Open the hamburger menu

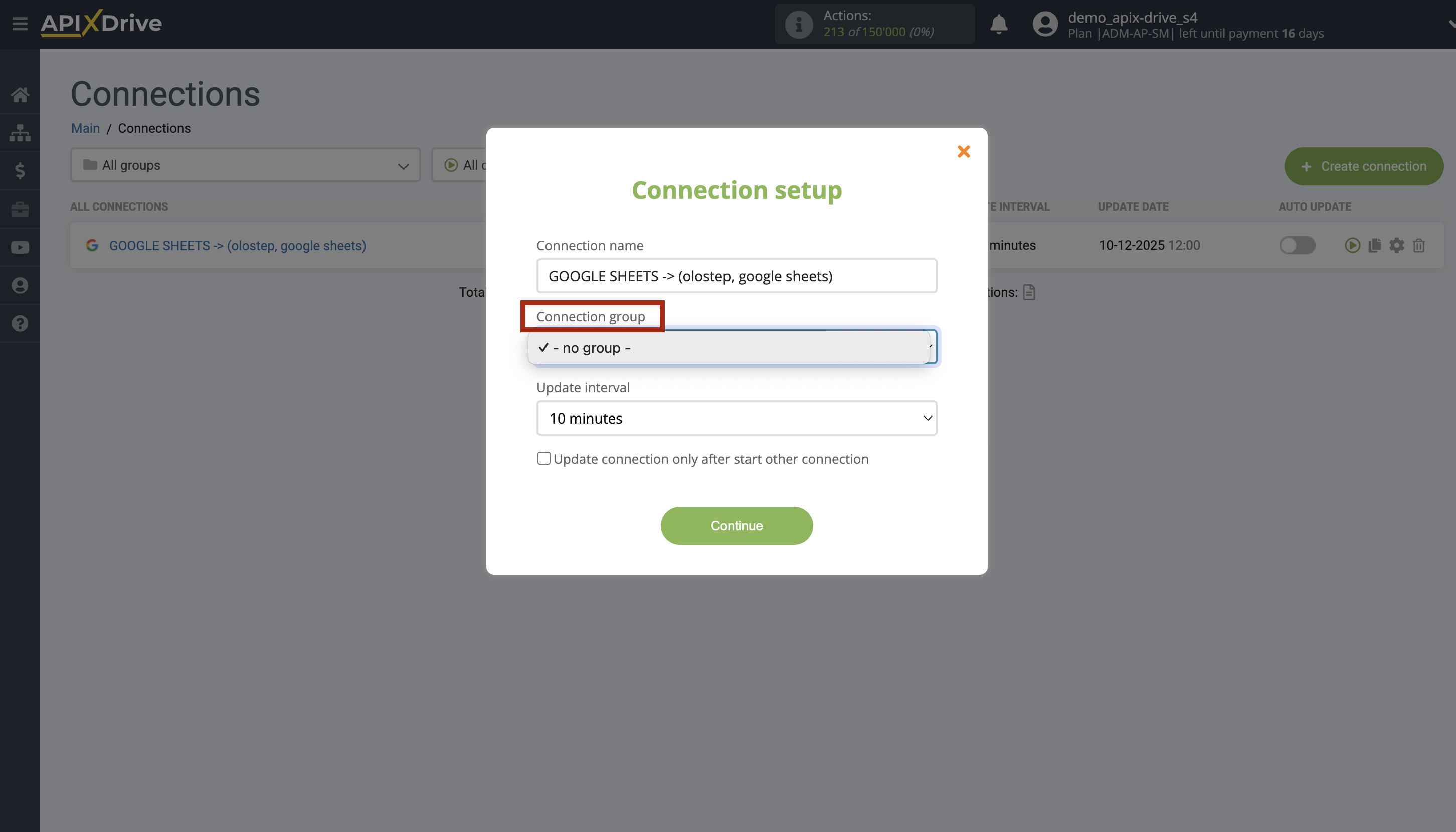20,24
